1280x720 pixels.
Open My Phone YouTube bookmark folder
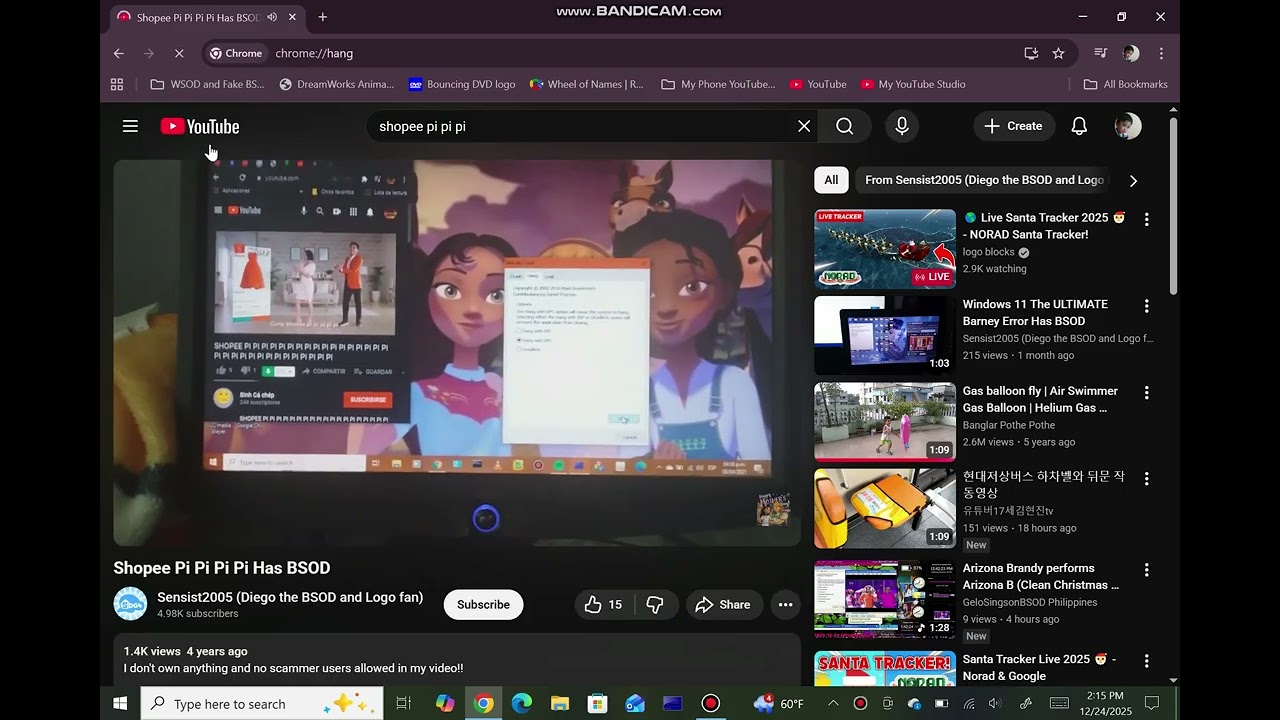coord(718,84)
